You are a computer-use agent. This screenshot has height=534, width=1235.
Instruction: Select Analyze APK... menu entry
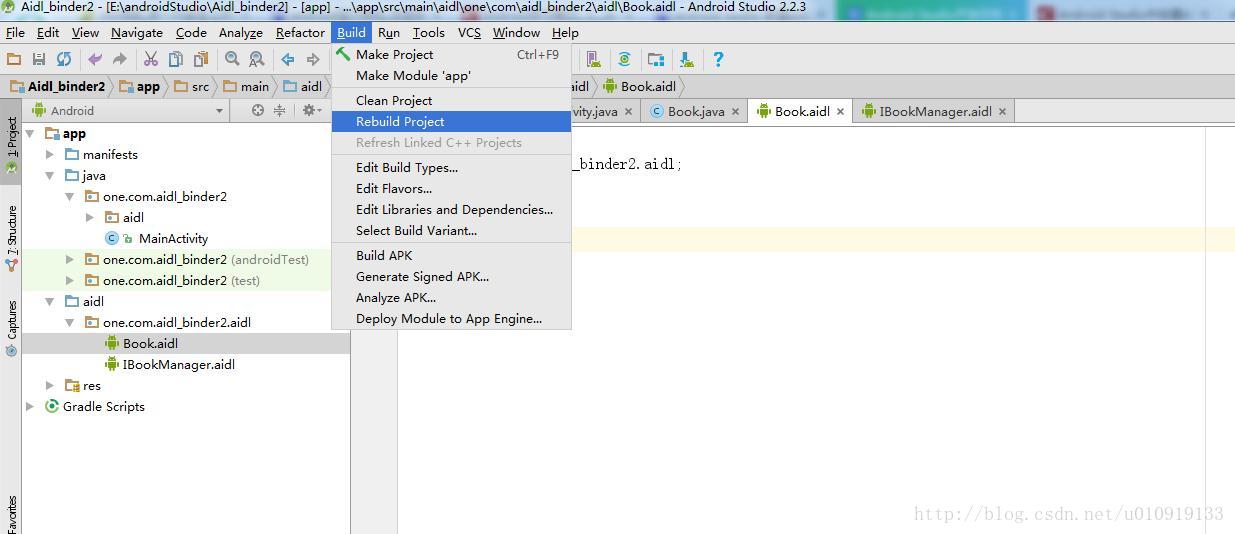451,297
